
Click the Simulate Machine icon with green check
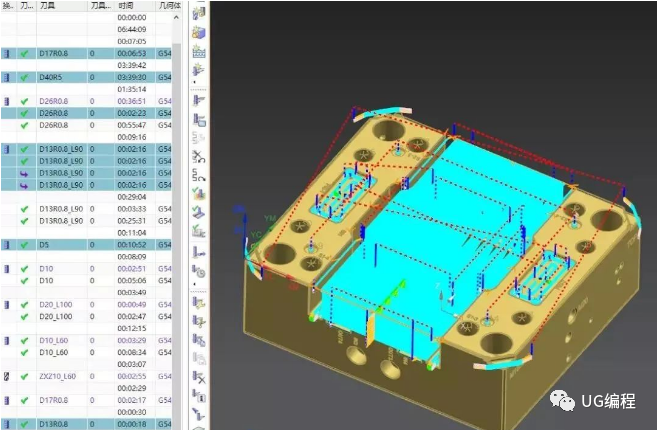[x=199, y=212]
